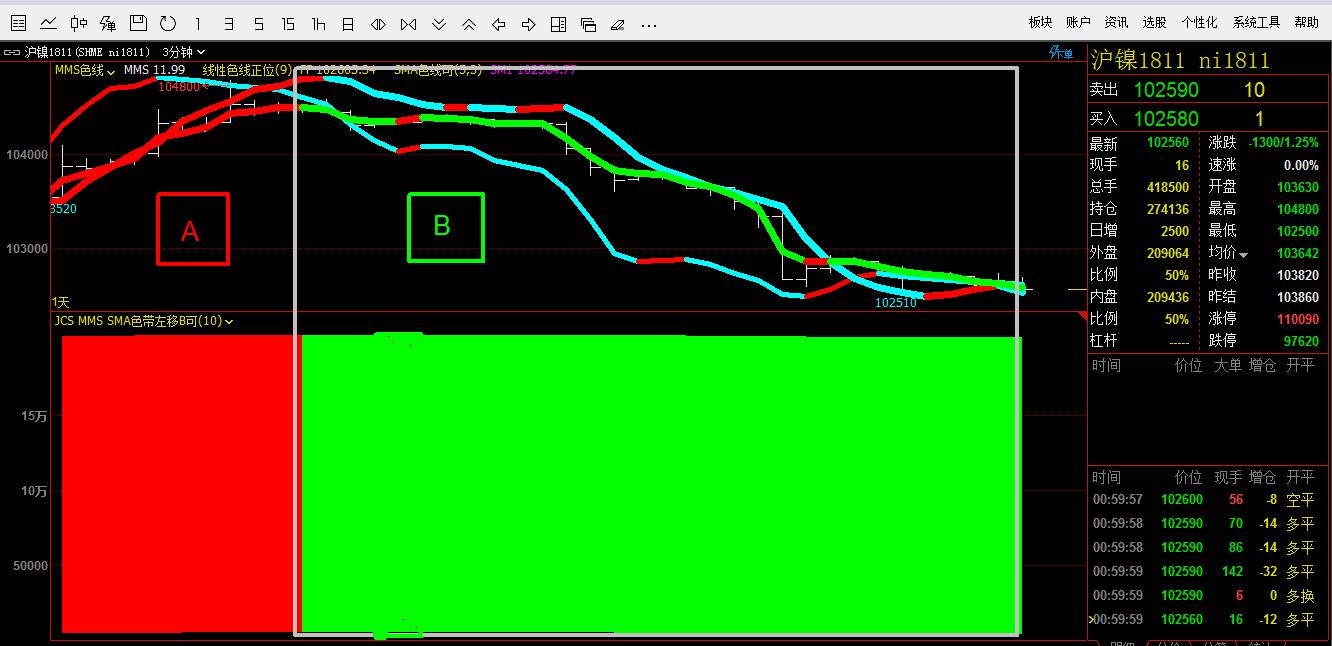Open the 资讯 menu
Image resolution: width=1332 pixels, height=646 pixels.
[x=1116, y=22]
